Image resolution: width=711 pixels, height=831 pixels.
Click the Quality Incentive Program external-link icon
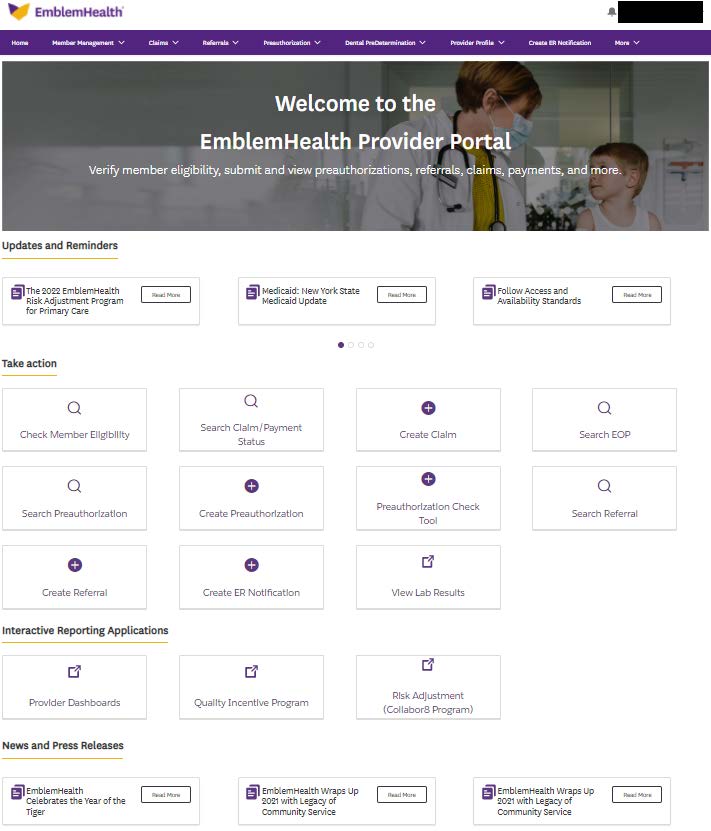[x=251, y=671]
